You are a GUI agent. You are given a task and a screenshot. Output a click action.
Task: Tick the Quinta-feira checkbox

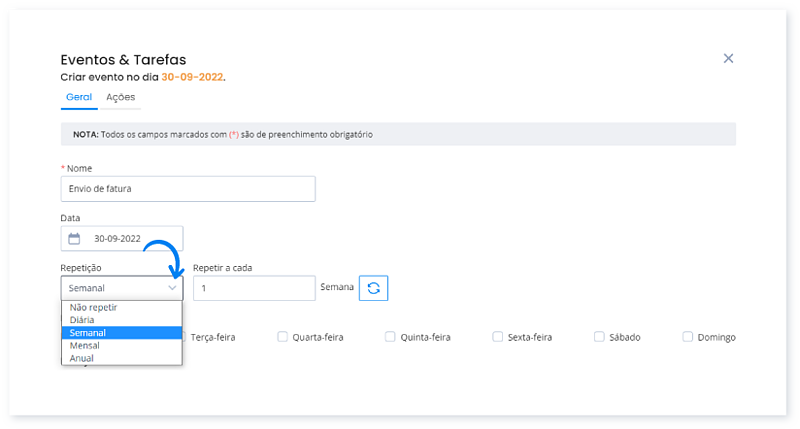coord(391,337)
